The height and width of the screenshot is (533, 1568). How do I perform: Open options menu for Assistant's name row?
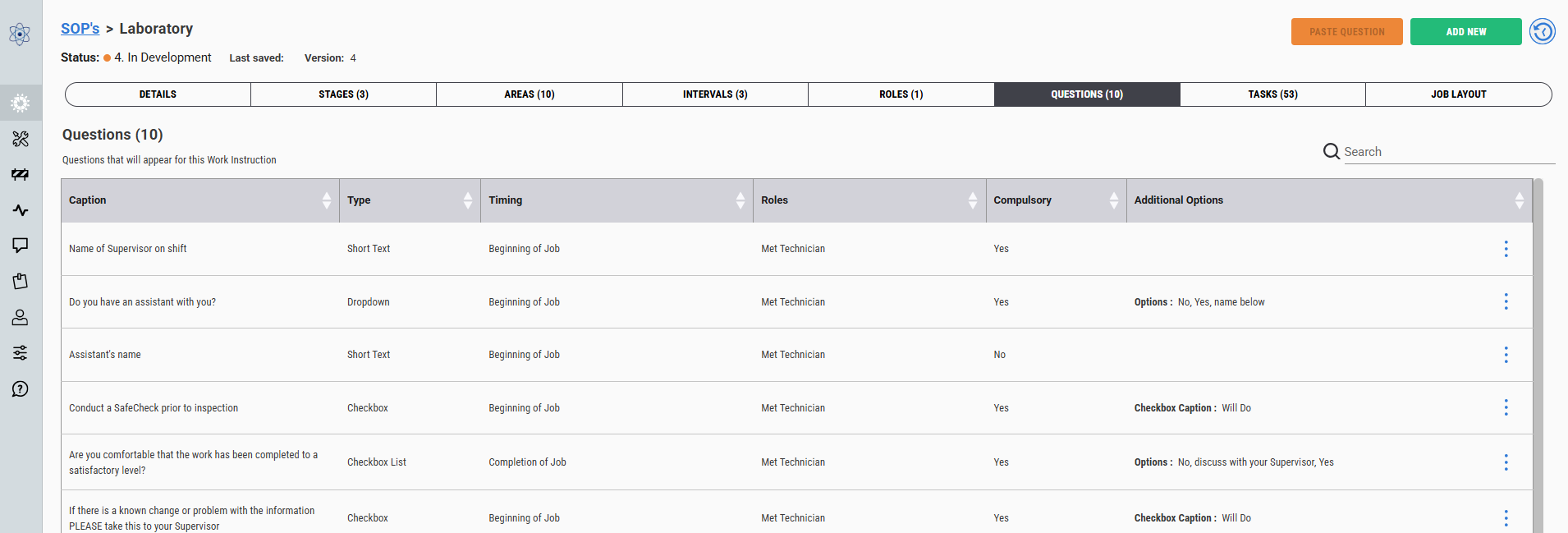(x=1506, y=355)
